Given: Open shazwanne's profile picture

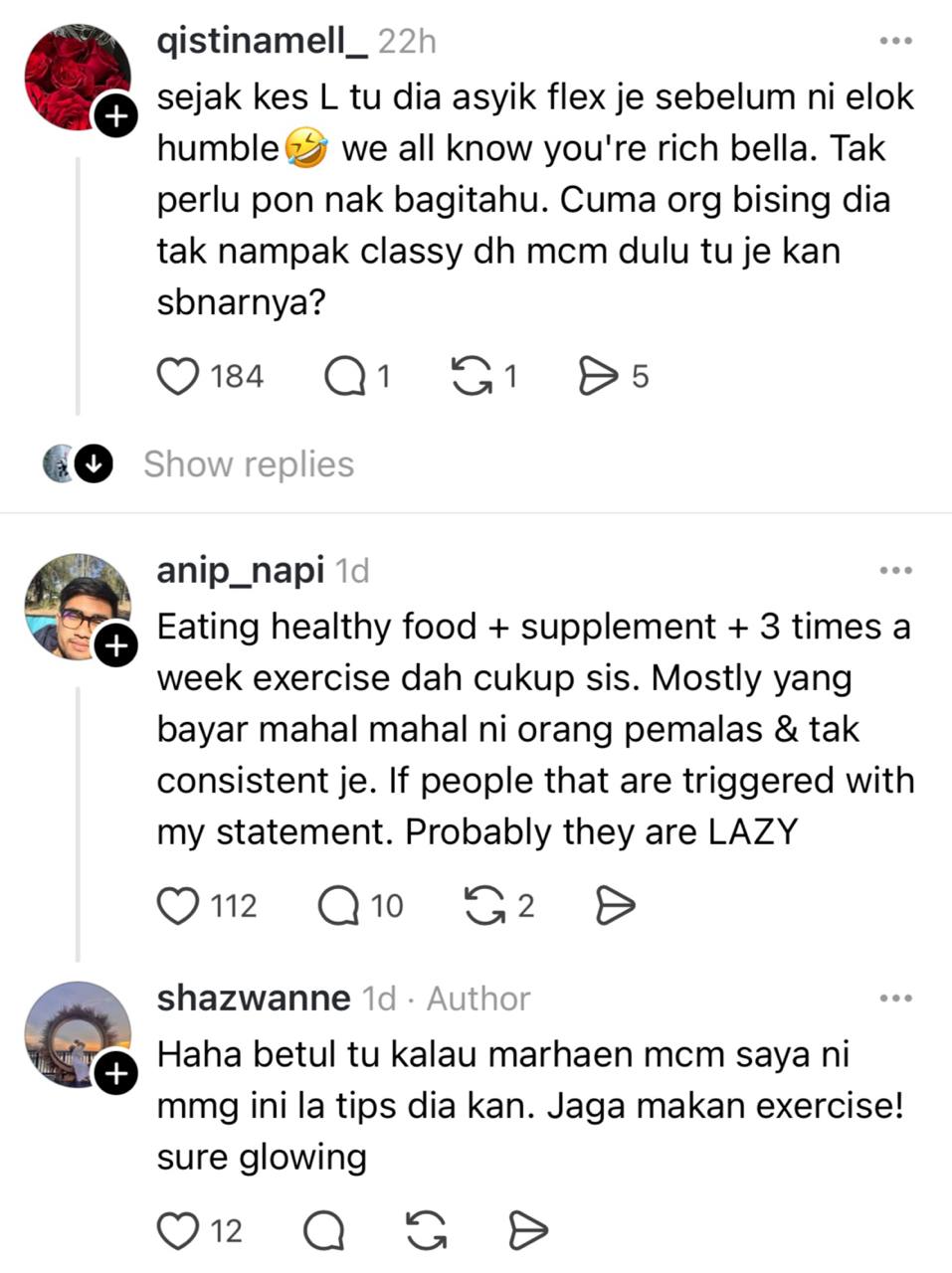Looking at the screenshot, I should click(x=78, y=1034).
